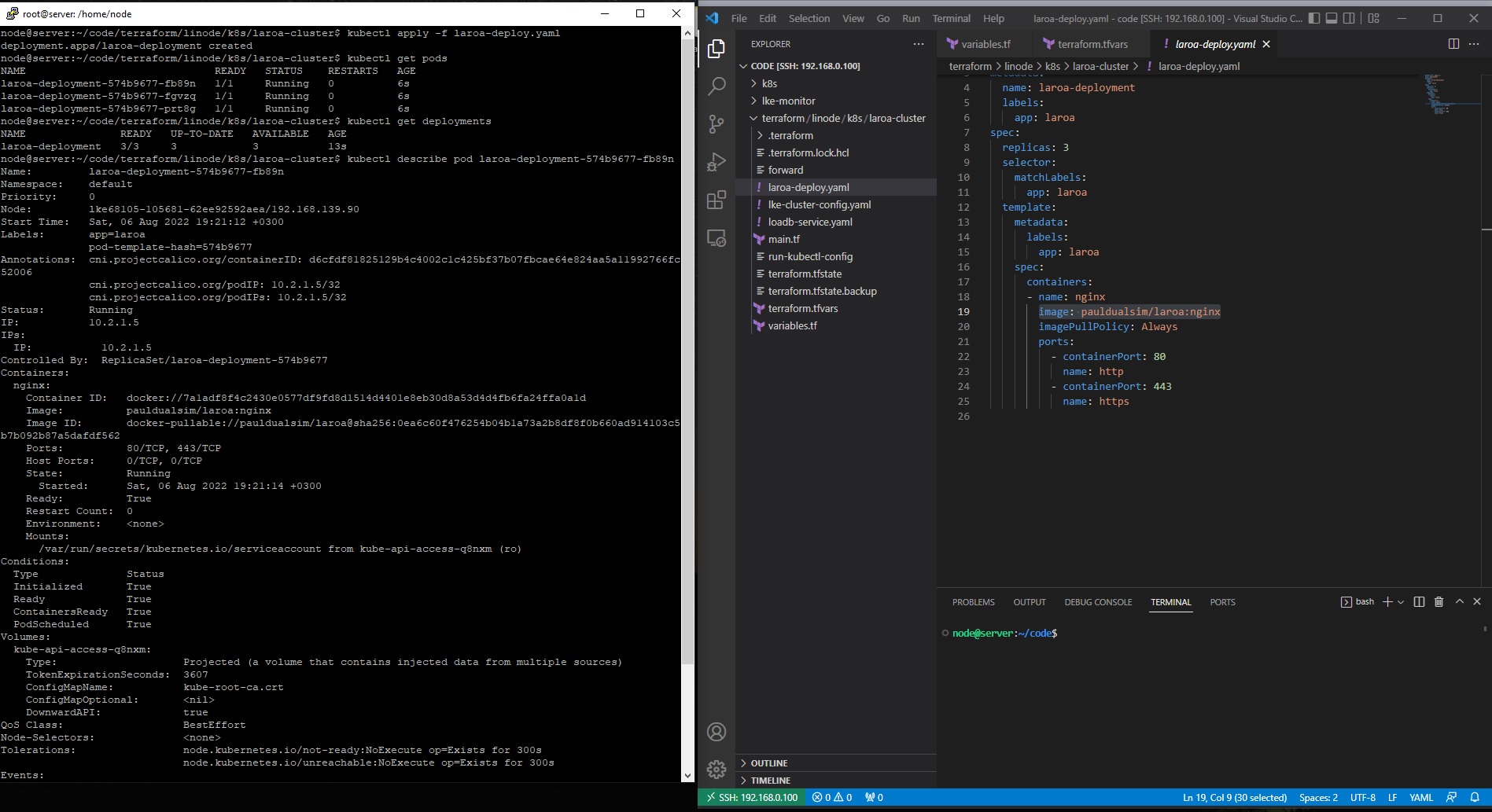Add a new terminal with plus icon
Image resolution: width=1492 pixels, height=812 pixels.
tap(1387, 601)
